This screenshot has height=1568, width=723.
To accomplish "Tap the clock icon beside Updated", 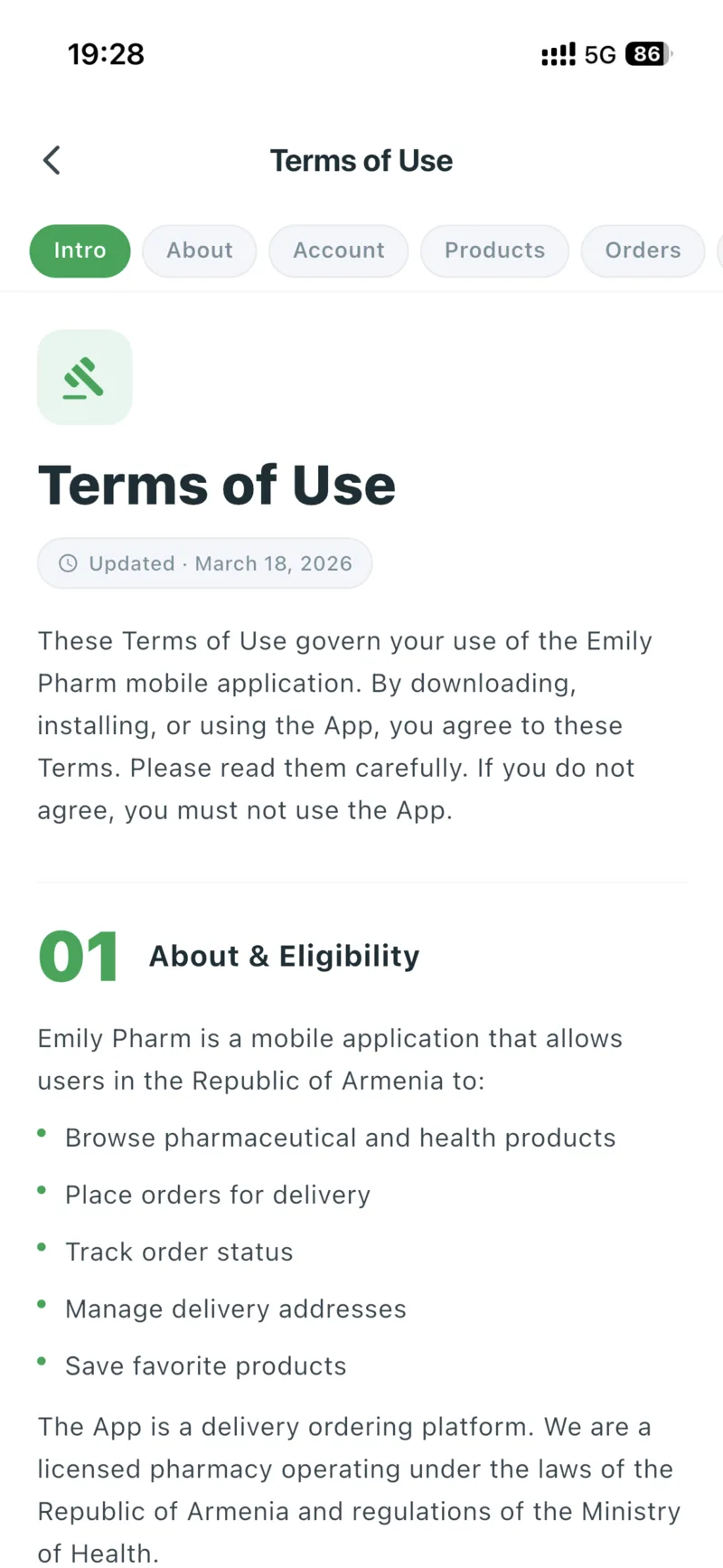I will tap(68, 563).
